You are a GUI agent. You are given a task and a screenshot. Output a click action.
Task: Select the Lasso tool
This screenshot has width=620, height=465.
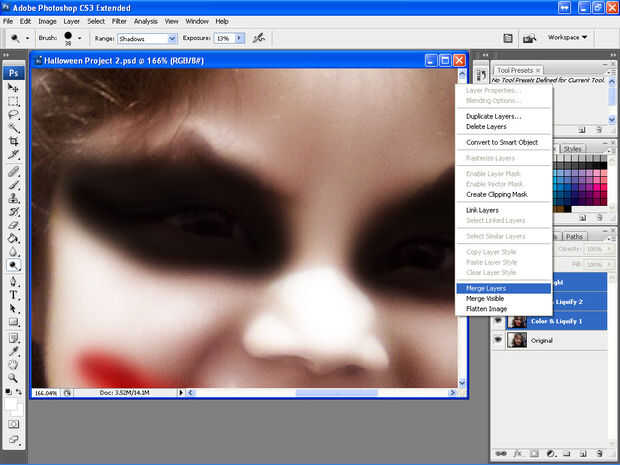point(13,115)
